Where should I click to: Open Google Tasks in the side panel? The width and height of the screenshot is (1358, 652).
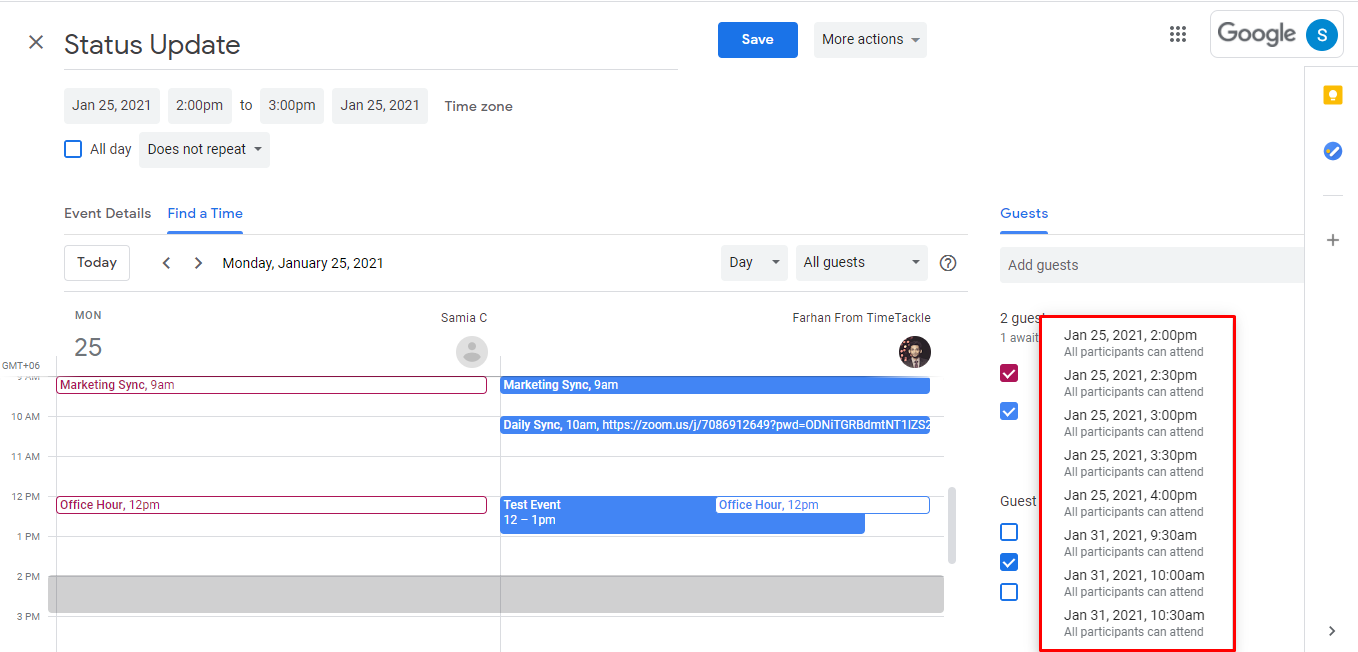click(1332, 151)
